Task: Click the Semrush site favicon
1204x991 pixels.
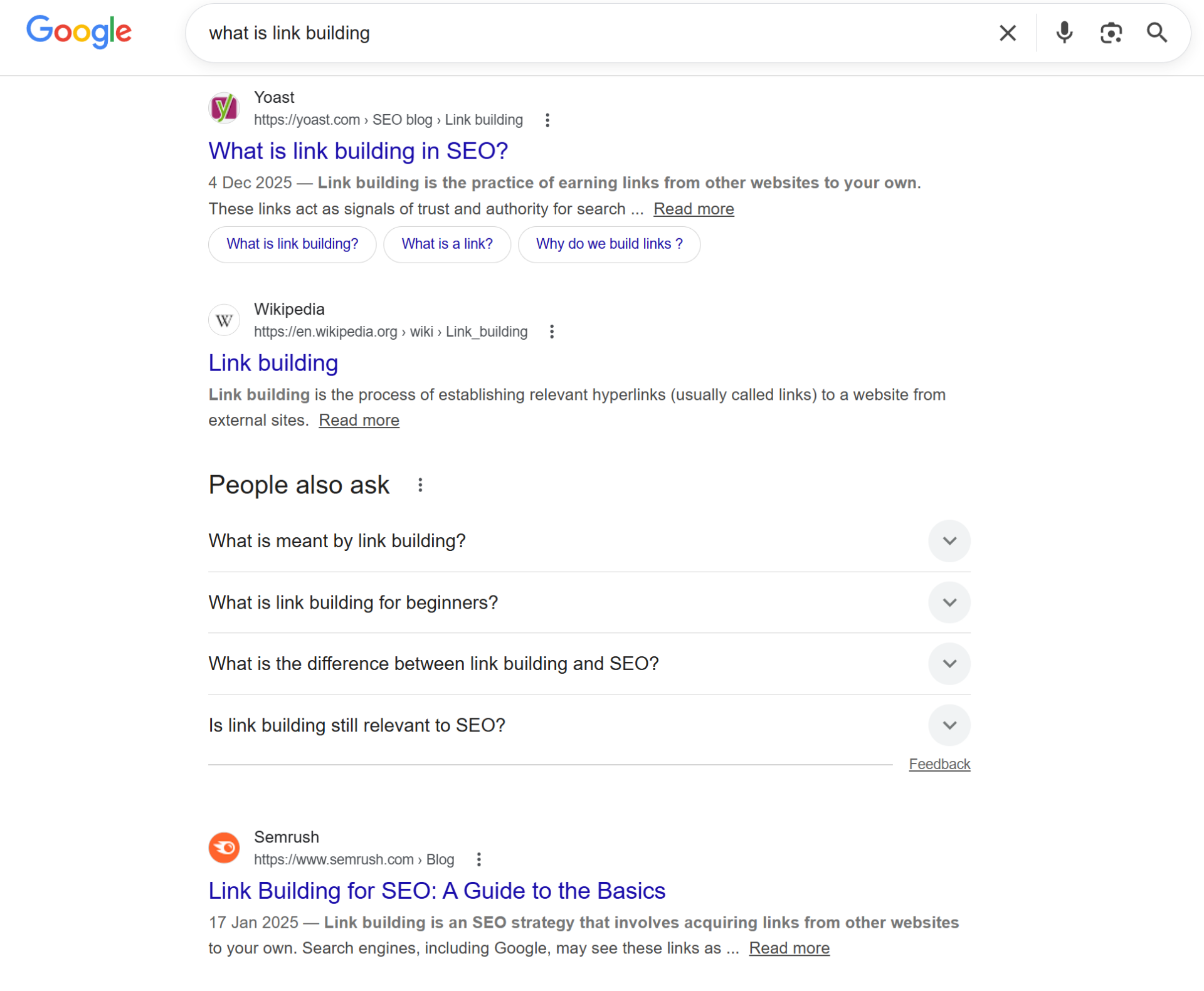Action: [x=224, y=847]
